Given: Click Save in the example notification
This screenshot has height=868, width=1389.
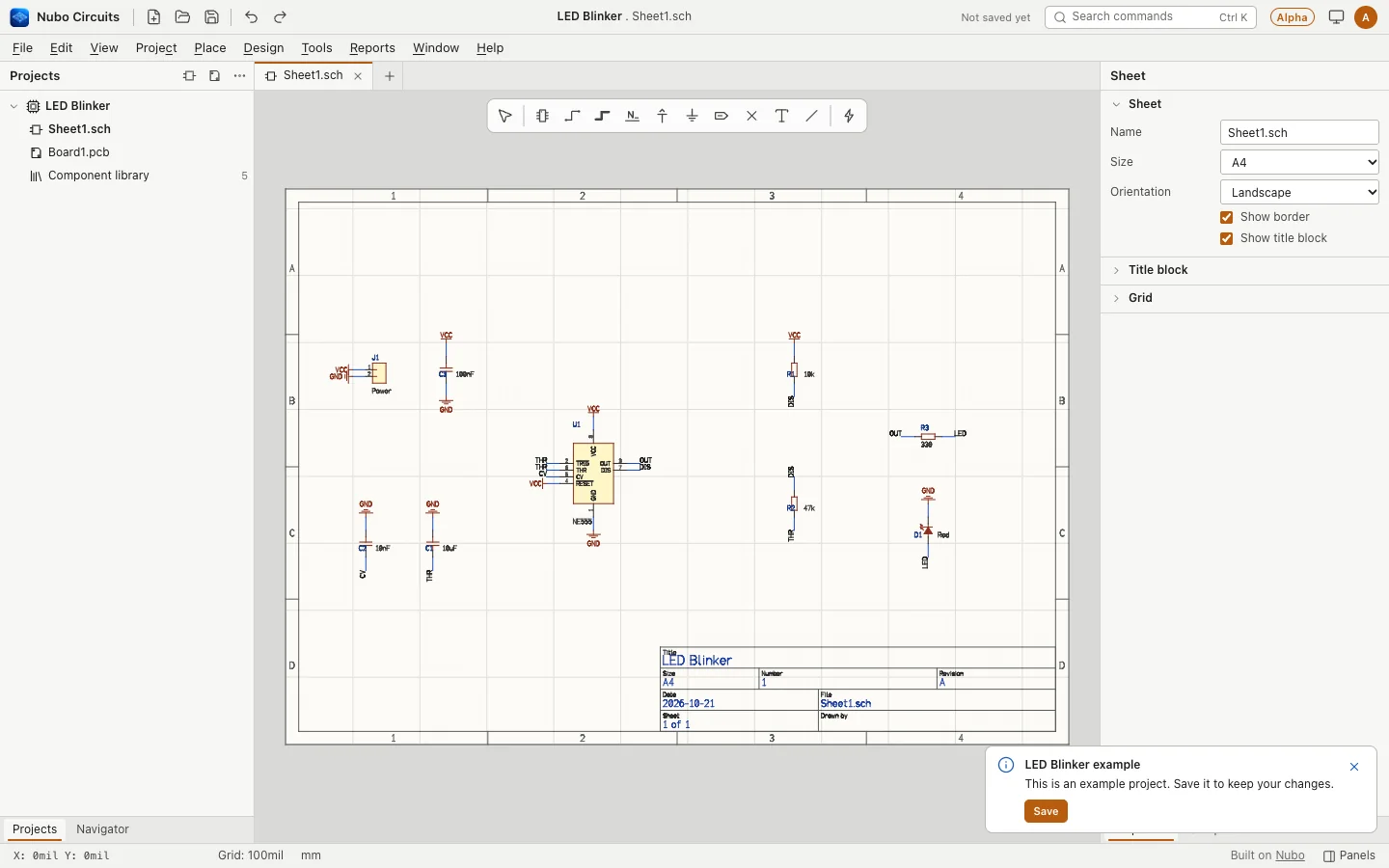Looking at the screenshot, I should tap(1046, 811).
